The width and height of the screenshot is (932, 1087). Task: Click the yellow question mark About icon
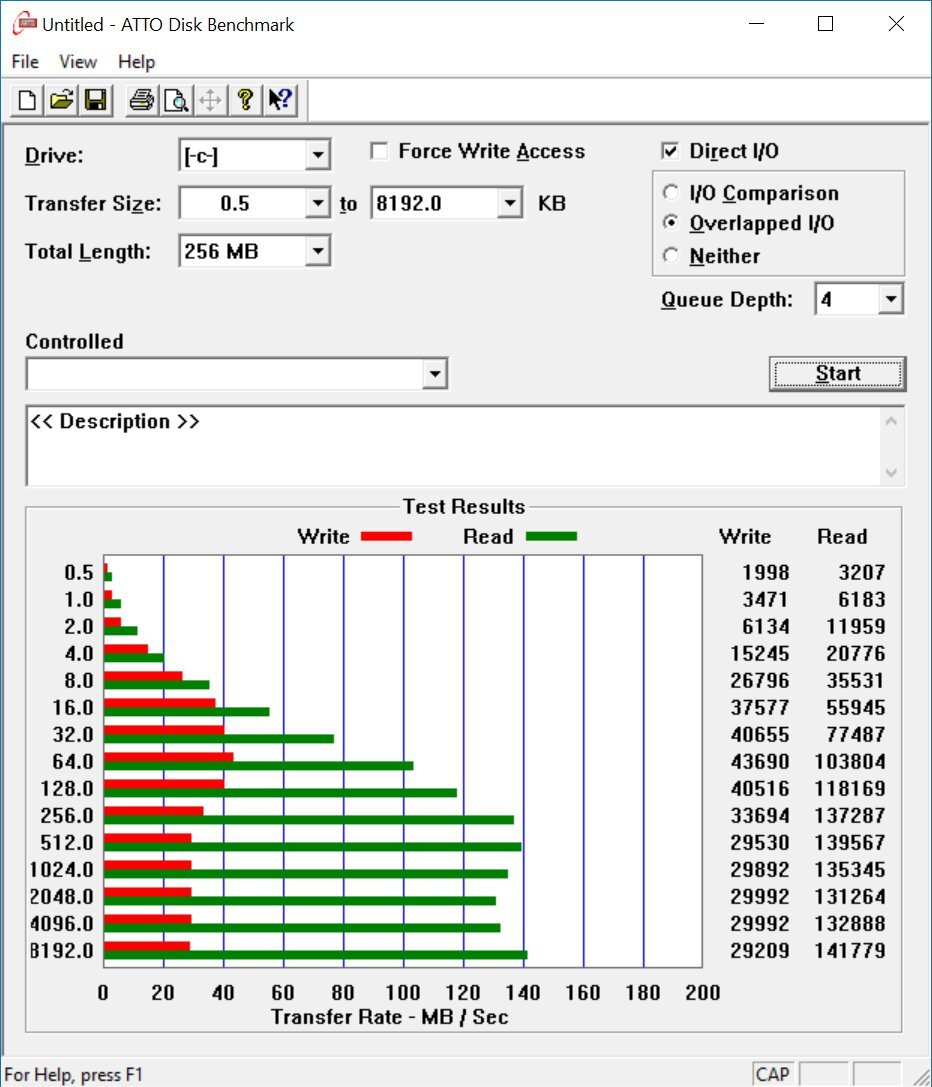coord(244,100)
